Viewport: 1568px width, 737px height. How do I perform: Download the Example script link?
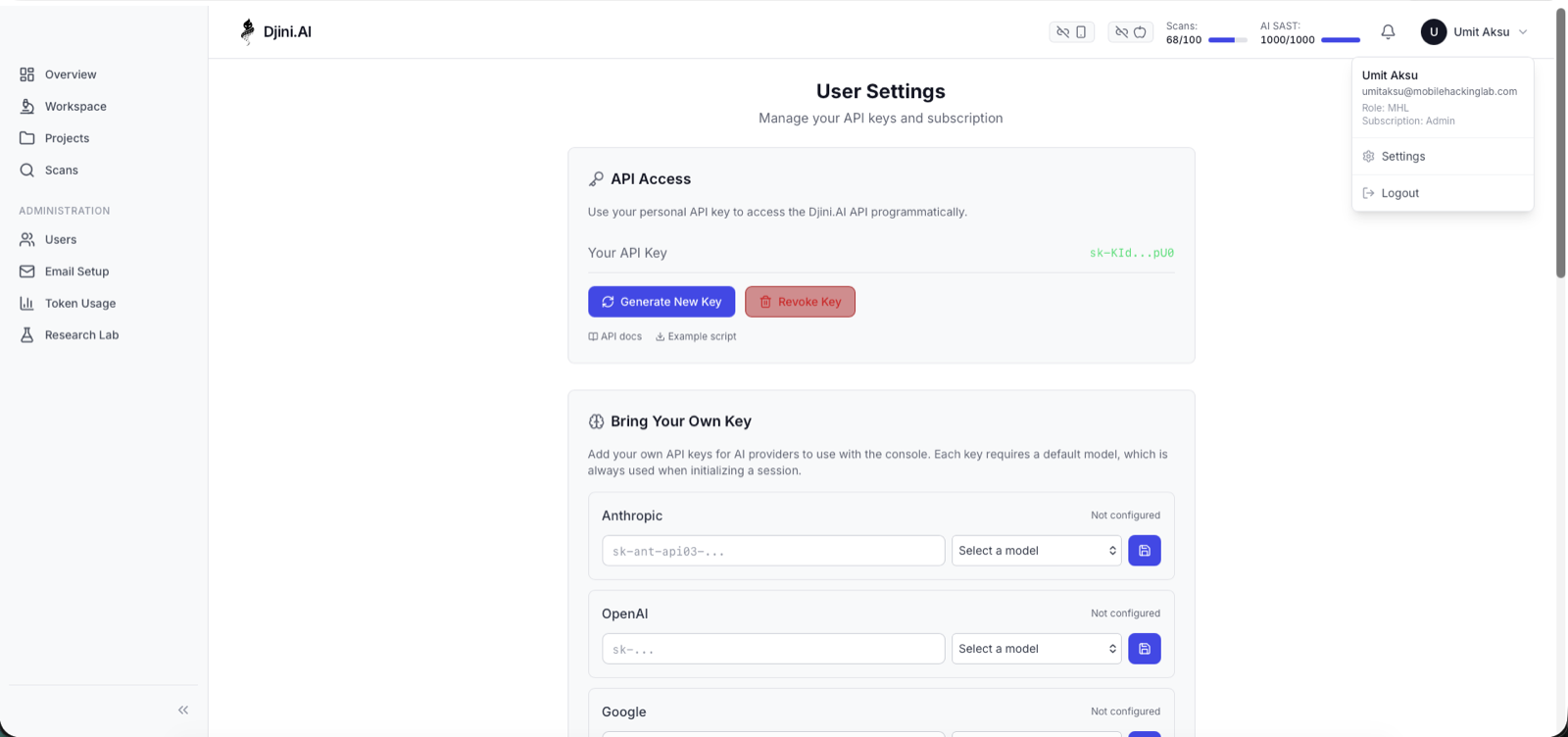point(696,336)
